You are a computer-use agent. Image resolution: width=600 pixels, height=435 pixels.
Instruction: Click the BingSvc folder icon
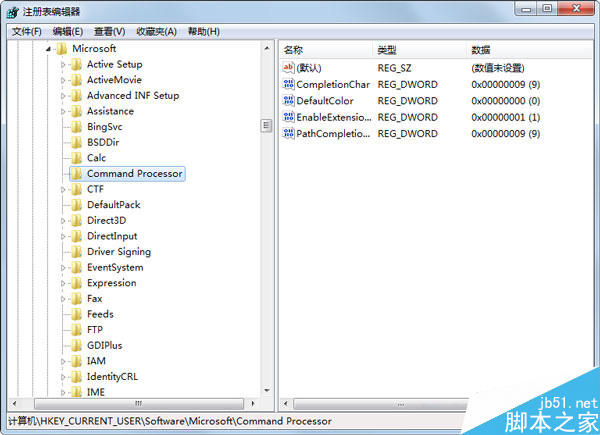pos(77,127)
